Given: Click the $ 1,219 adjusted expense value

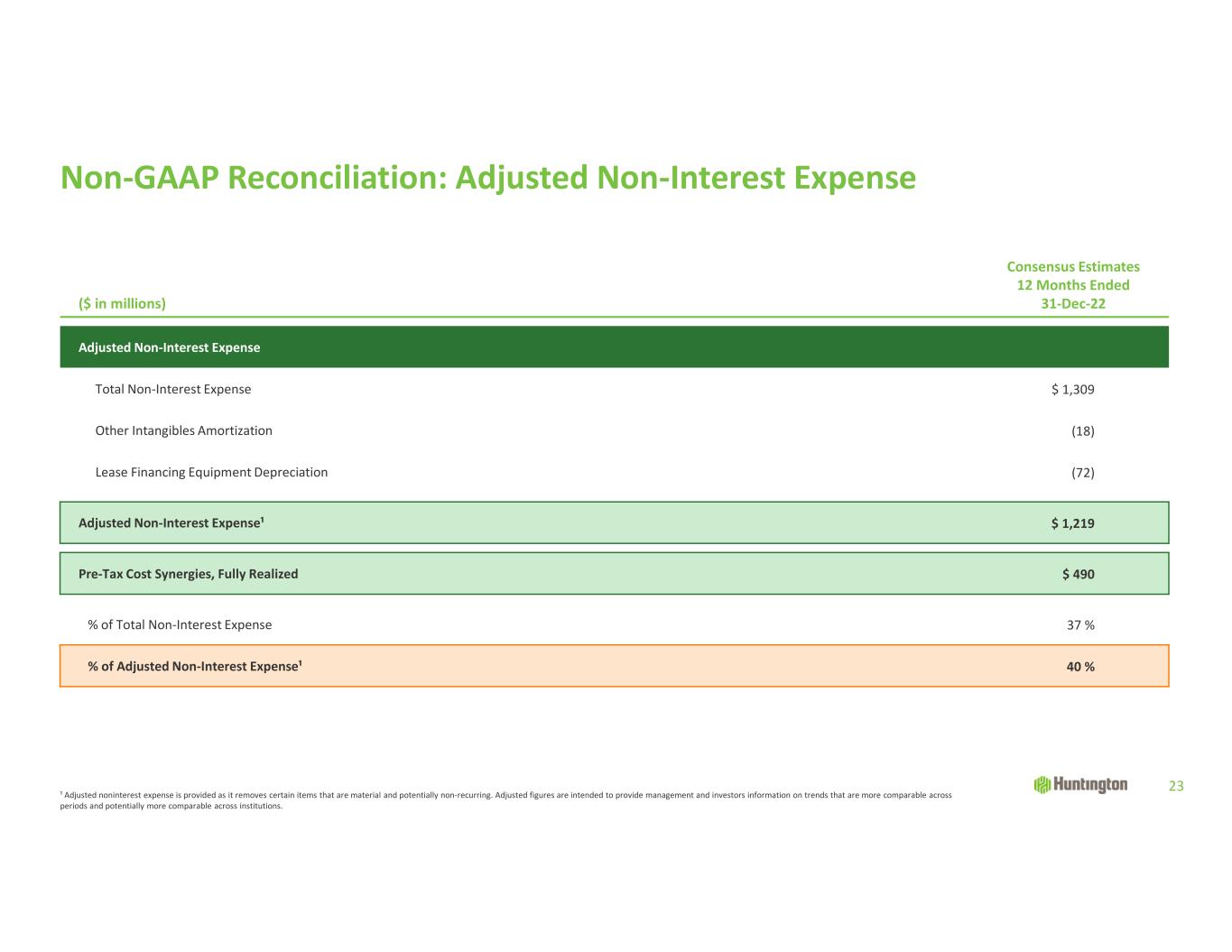Looking at the screenshot, I should (x=1072, y=523).
